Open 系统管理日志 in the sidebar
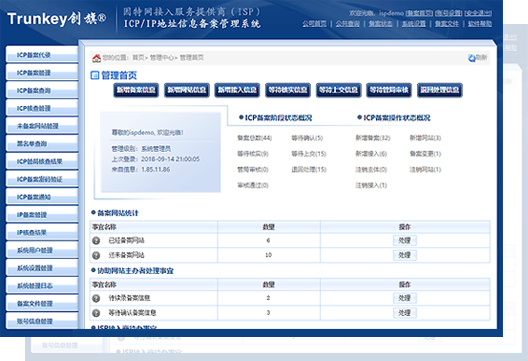 [42, 286]
